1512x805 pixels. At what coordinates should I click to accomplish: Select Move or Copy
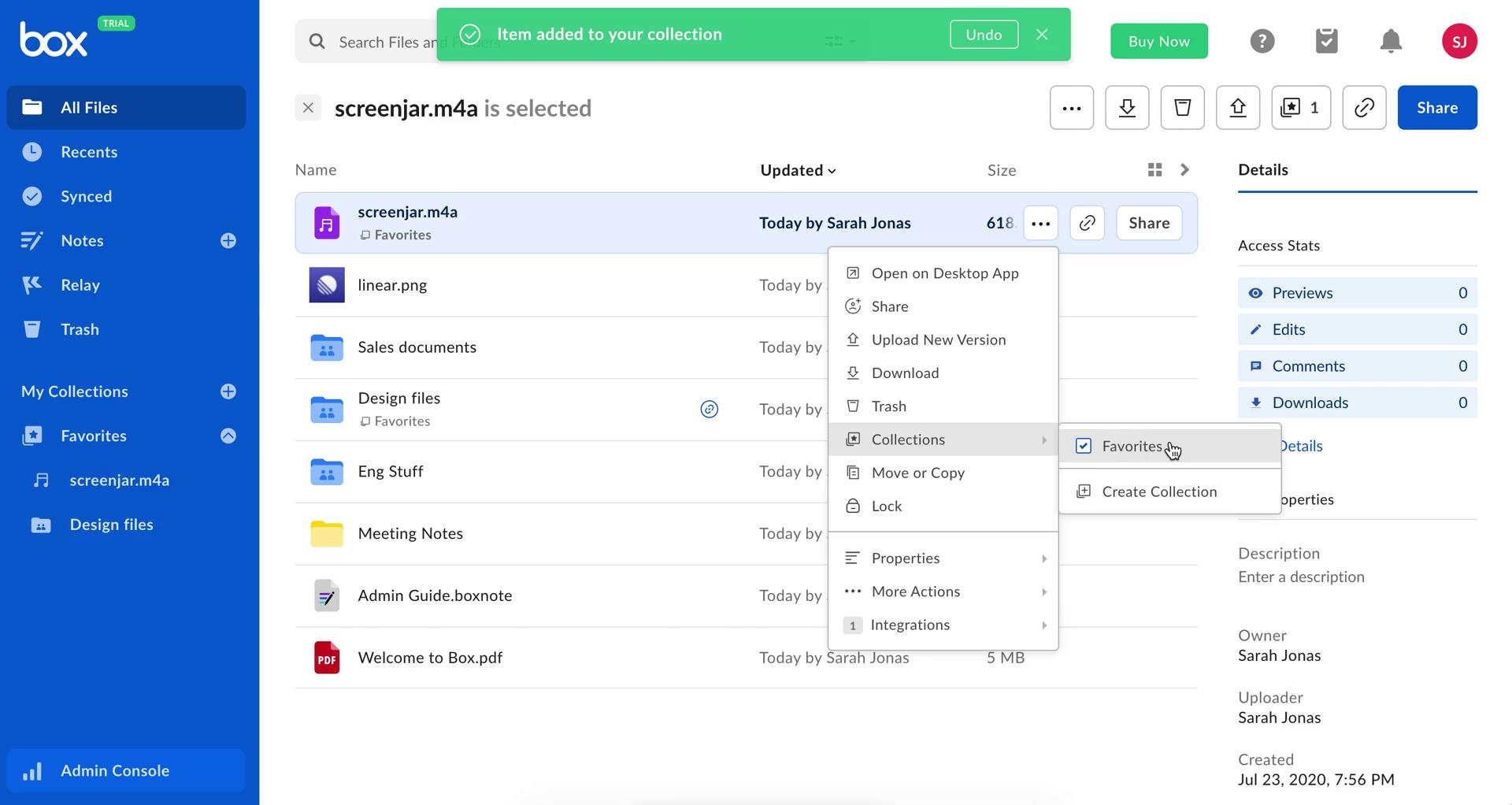pos(943,473)
